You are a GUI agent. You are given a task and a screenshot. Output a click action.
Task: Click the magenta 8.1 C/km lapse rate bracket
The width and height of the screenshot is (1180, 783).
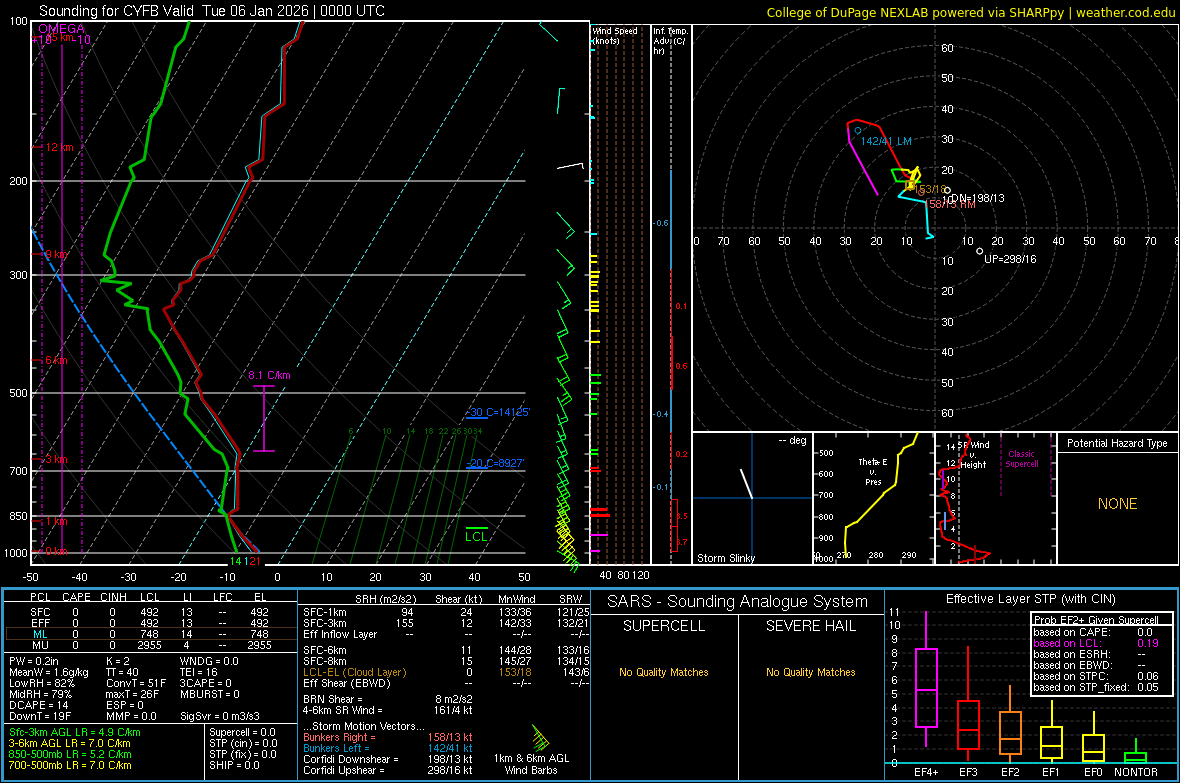(263, 418)
